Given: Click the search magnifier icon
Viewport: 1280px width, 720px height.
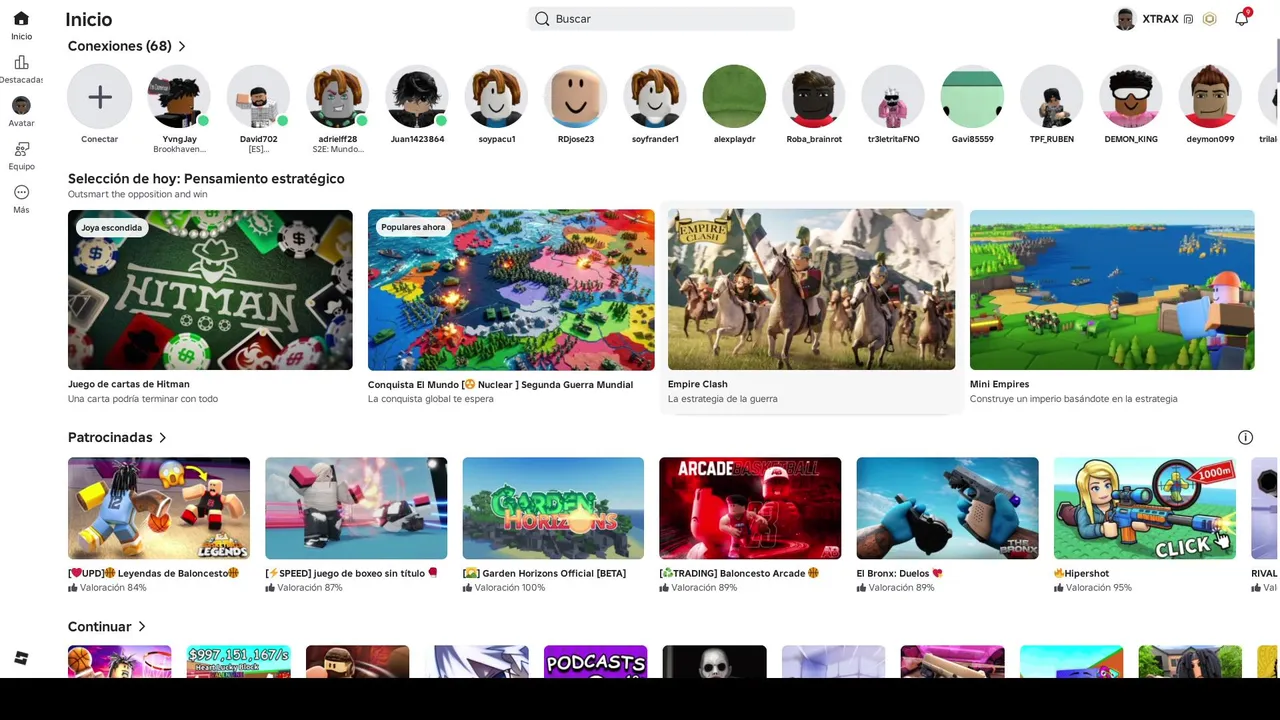Looking at the screenshot, I should coord(542,19).
